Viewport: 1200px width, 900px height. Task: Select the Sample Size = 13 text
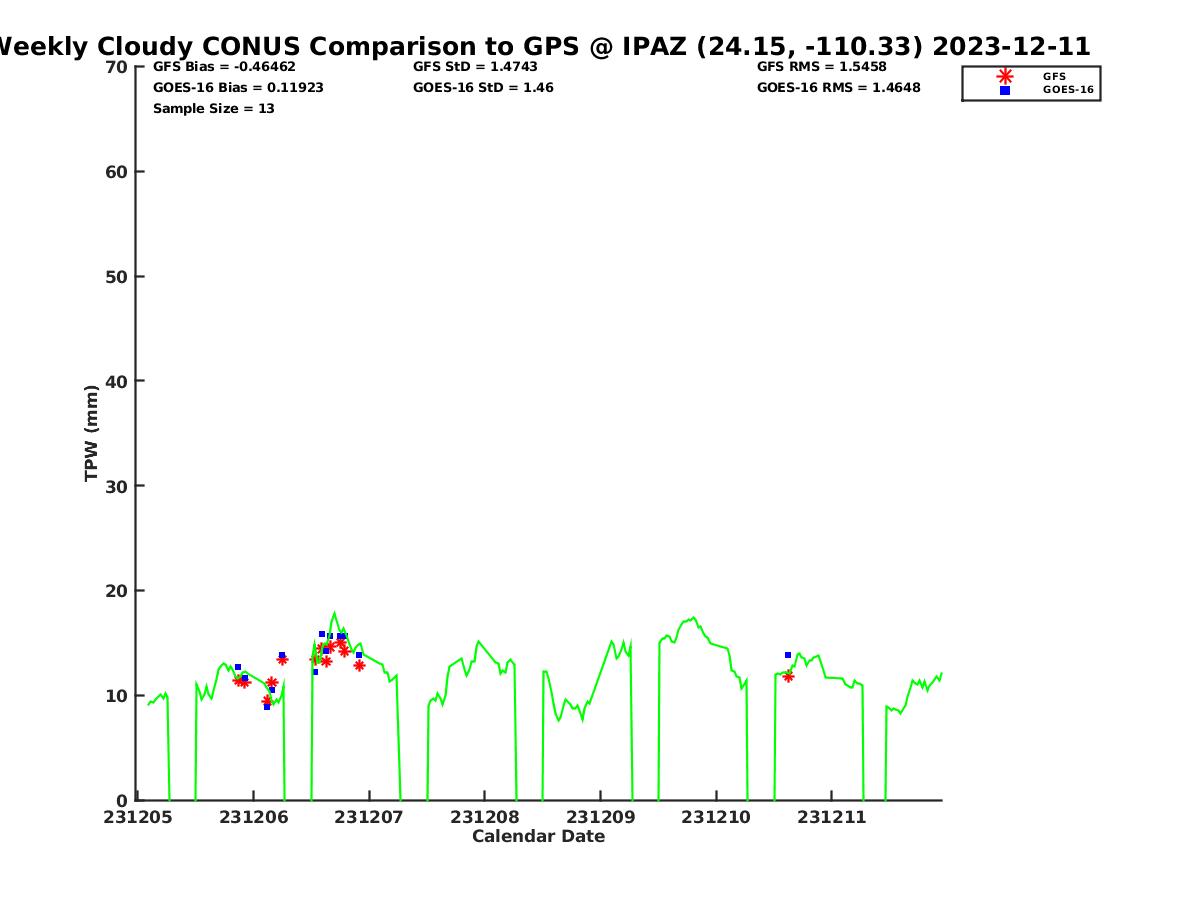pos(213,108)
